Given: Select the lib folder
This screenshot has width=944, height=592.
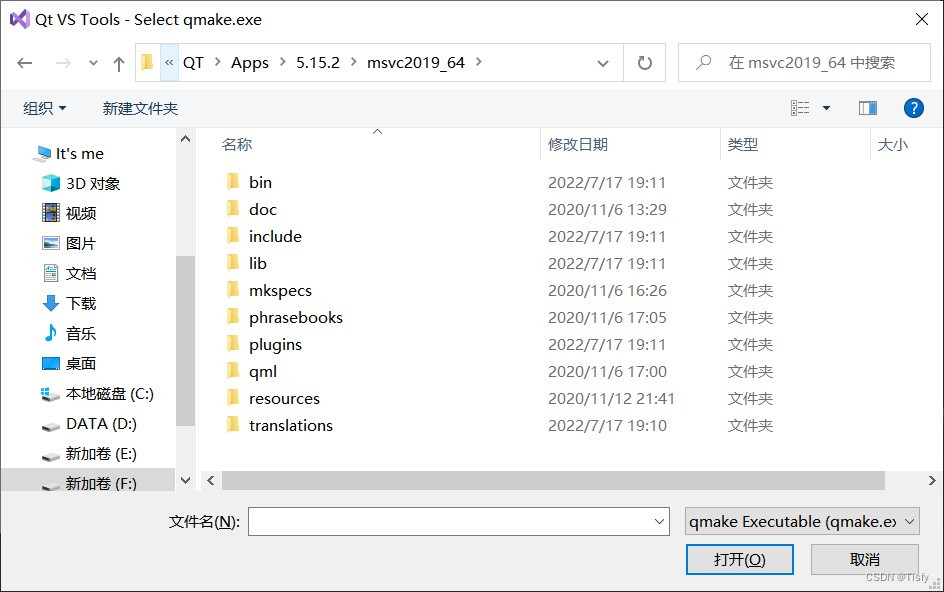Looking at the screenshot, I should pyautogui.click(x=258, y=264).
